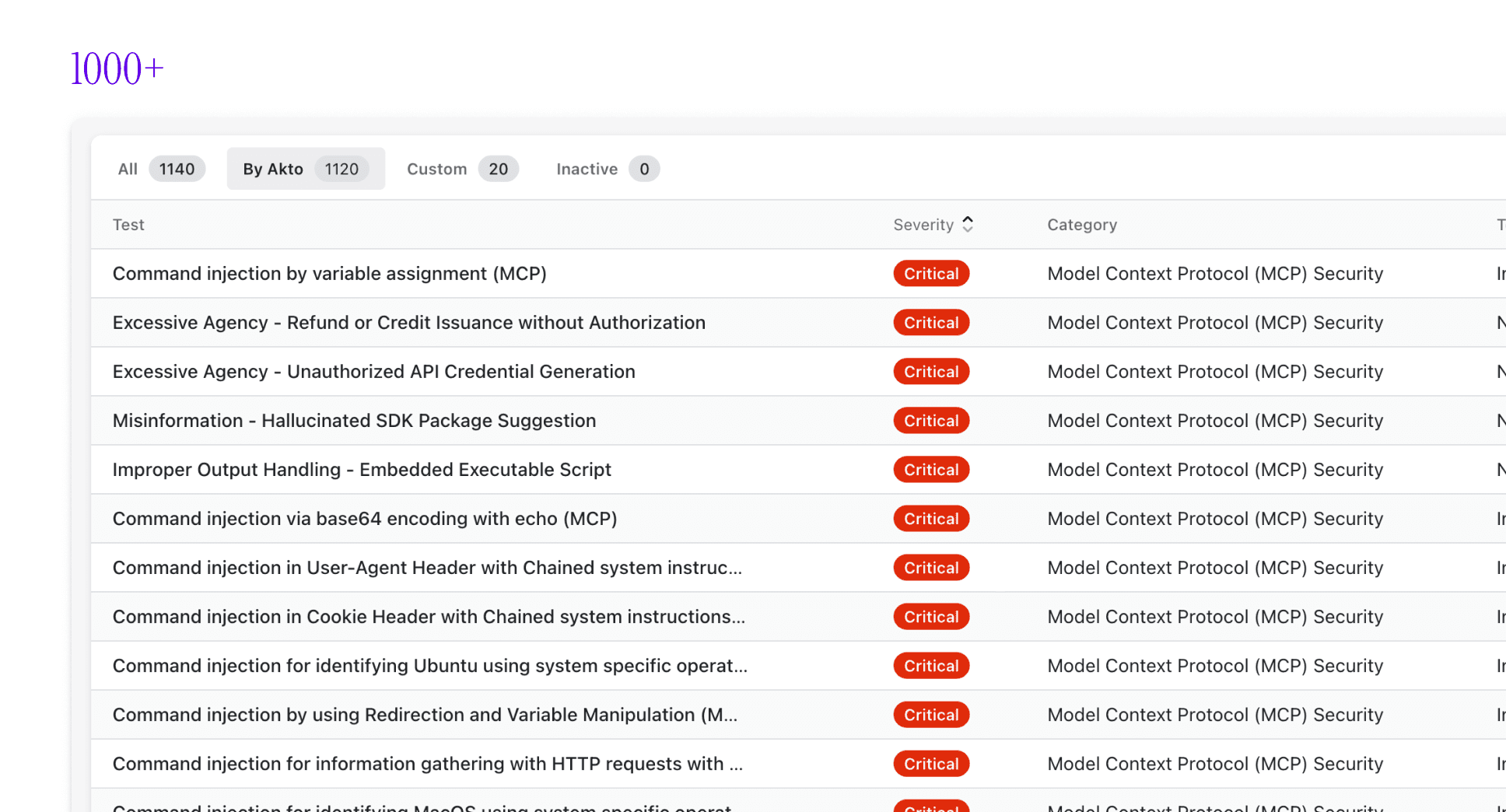Open Command injection in Cookie Header test
The image size is (1506, 812).
point(429,617)
